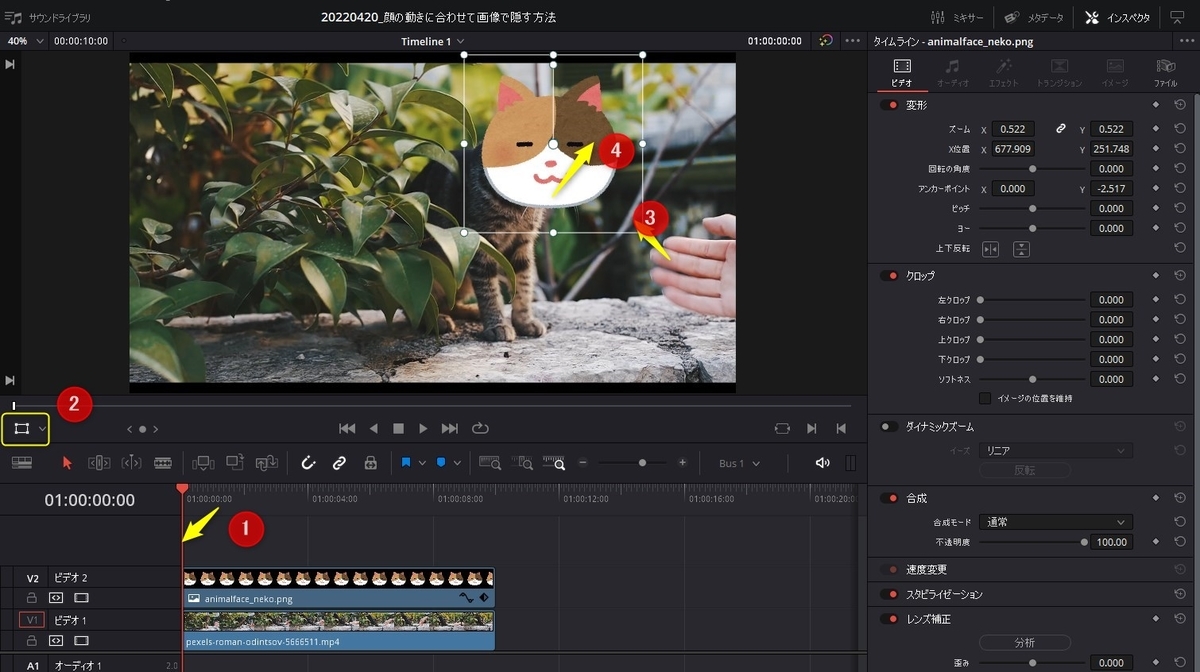Select the Dynamic trim mode tool
The width and height of the screenshot is (1200, 672).
[131, 463]
